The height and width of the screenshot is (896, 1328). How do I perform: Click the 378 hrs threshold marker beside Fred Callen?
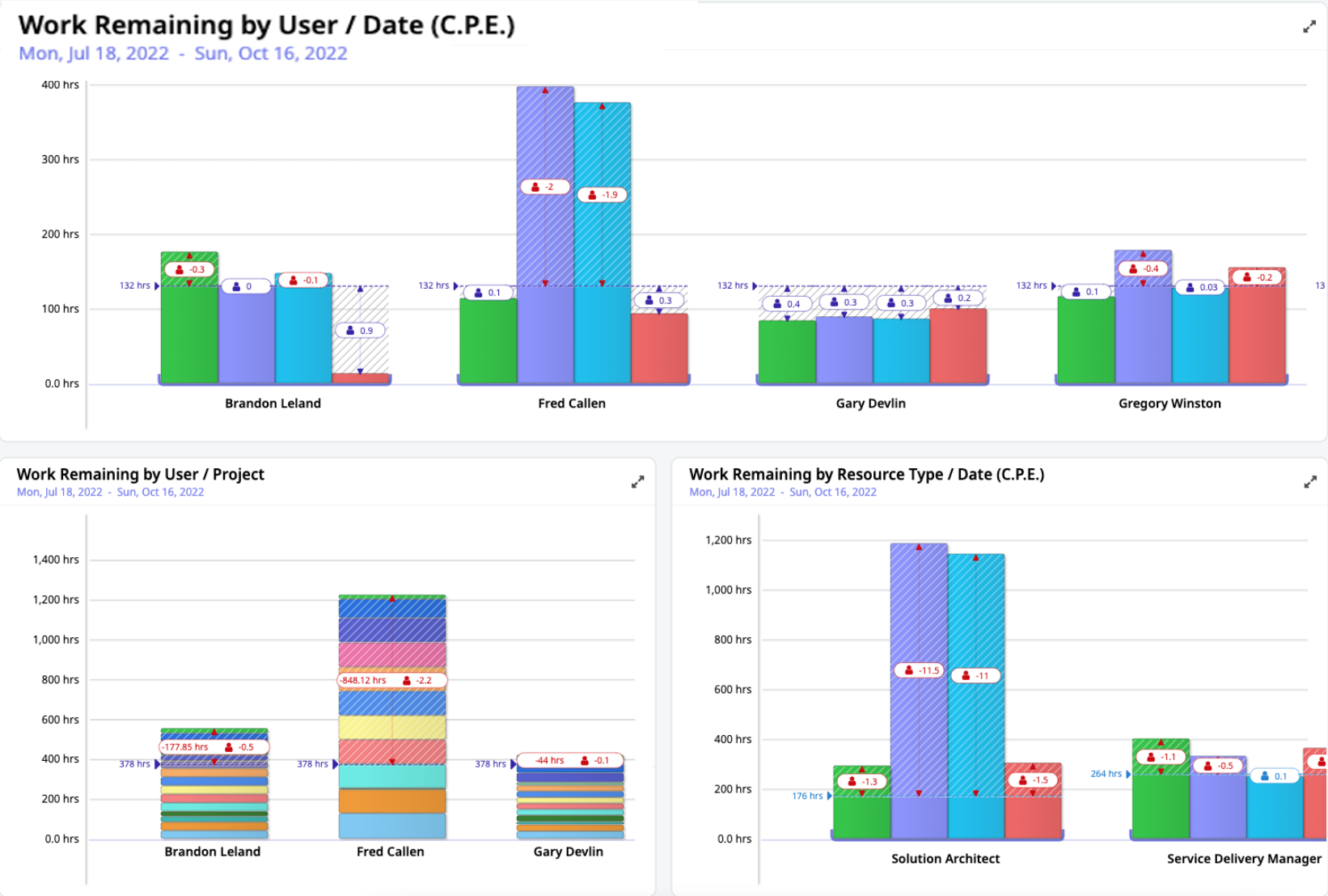(x=312, y=763)
